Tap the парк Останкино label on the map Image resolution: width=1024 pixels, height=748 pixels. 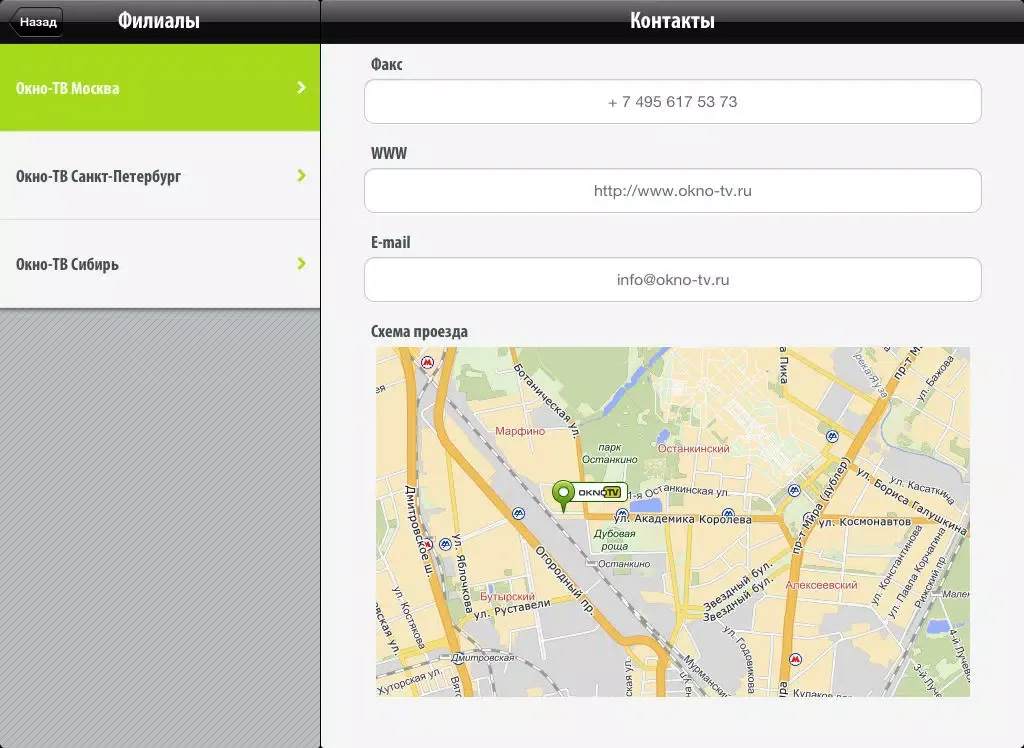click(610, 453)
